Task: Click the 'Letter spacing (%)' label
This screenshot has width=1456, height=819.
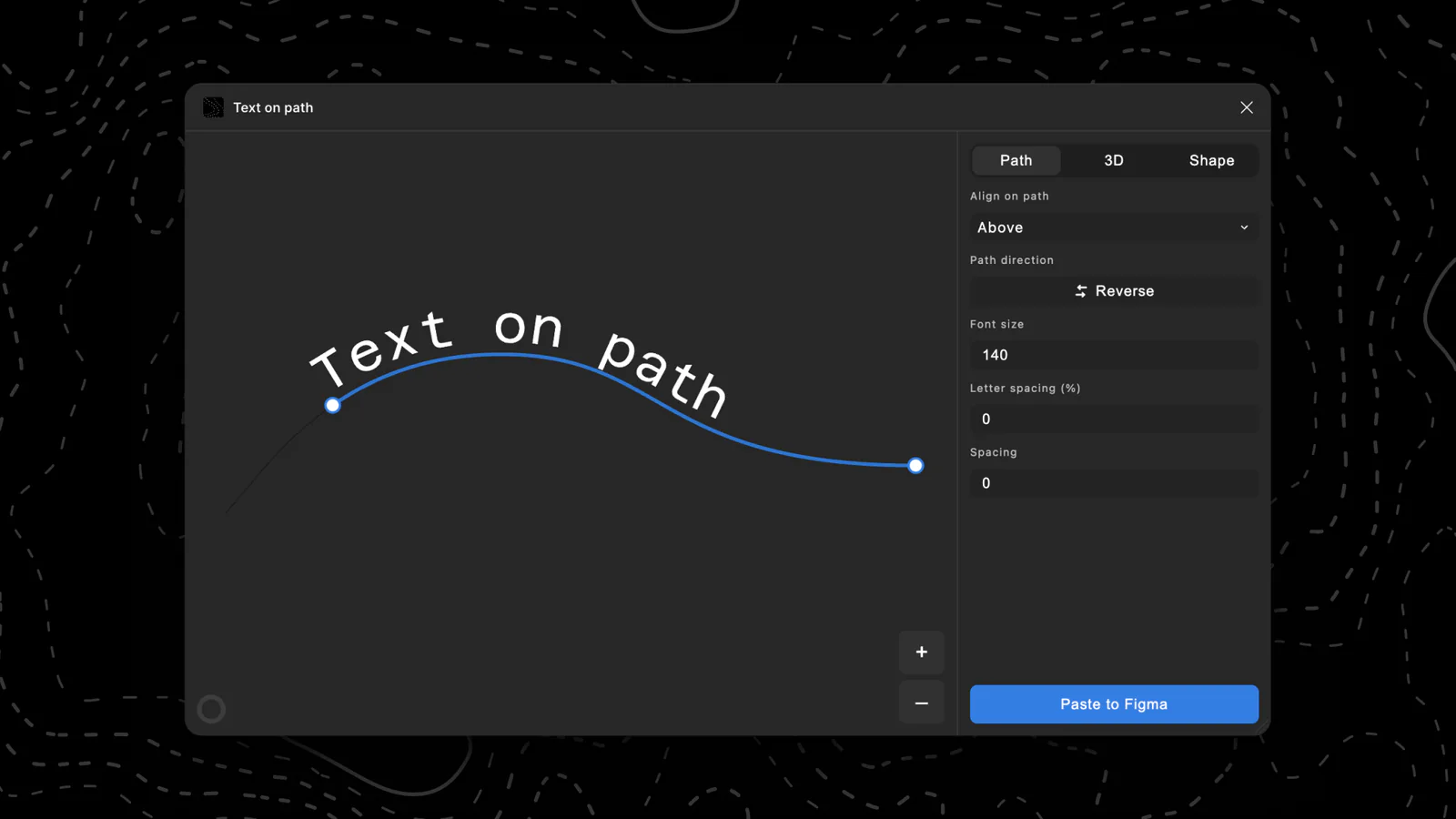Action: coord(1026,389)
